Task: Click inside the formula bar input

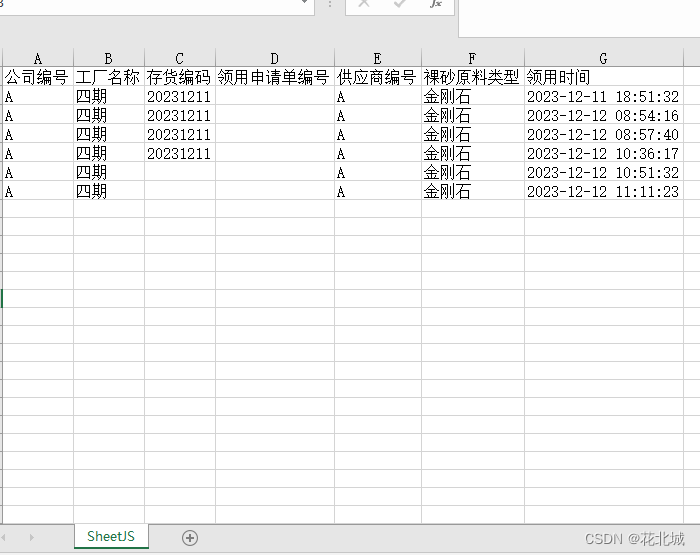Action: (579, 18)
